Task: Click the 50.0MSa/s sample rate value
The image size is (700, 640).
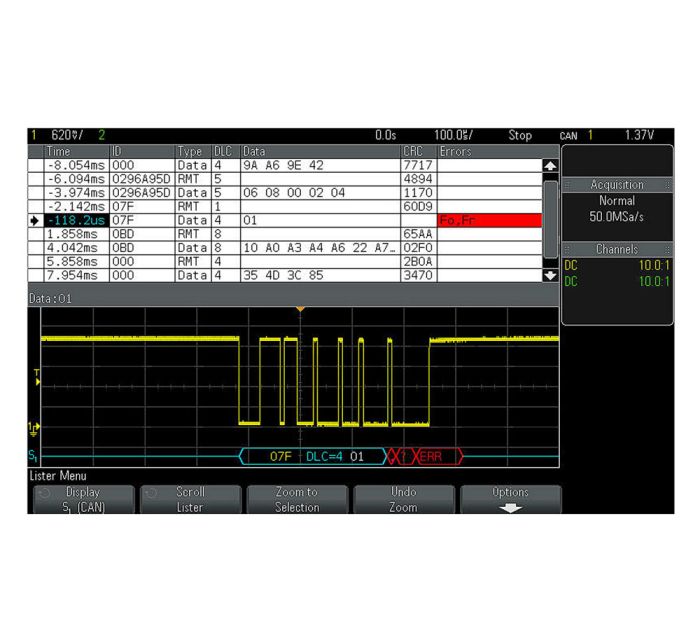Action: click(617, 217)
